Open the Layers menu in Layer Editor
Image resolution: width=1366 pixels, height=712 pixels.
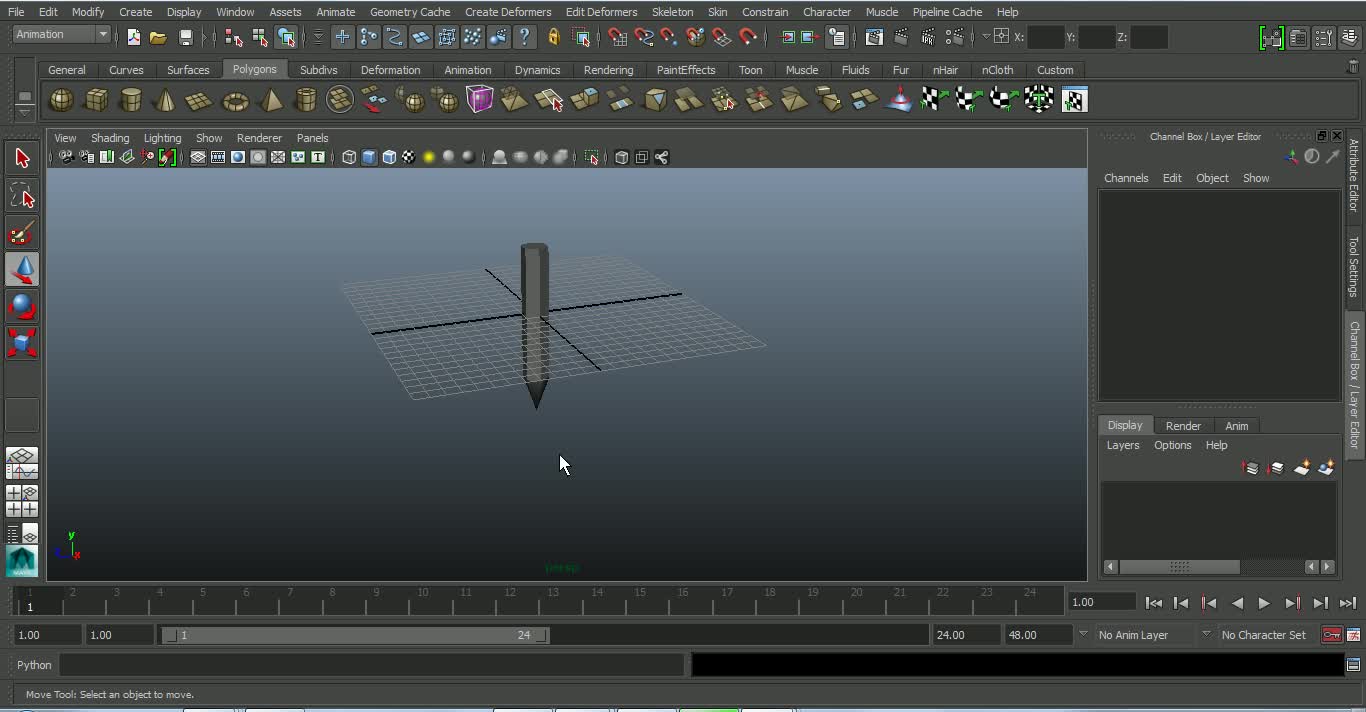tap(1122, 445)
